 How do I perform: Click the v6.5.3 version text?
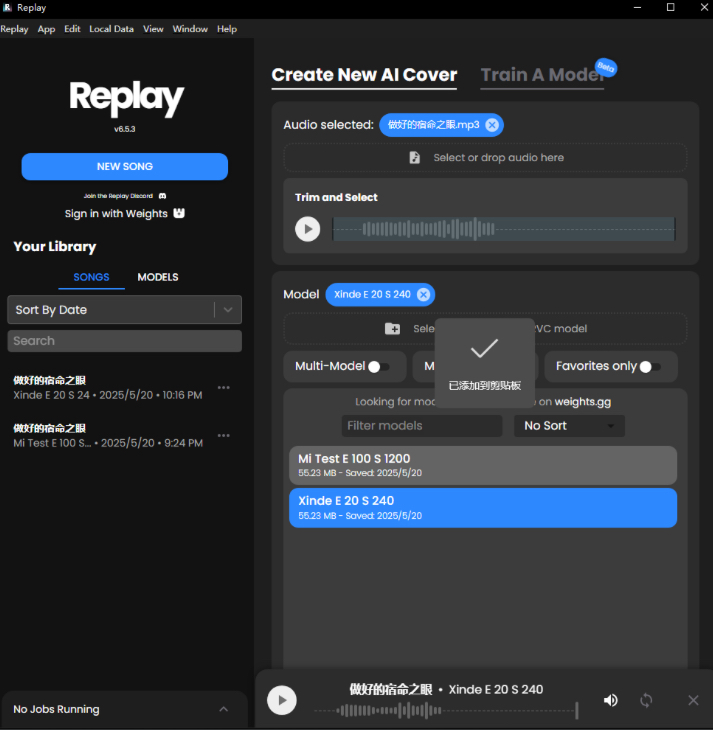point(124,129)
